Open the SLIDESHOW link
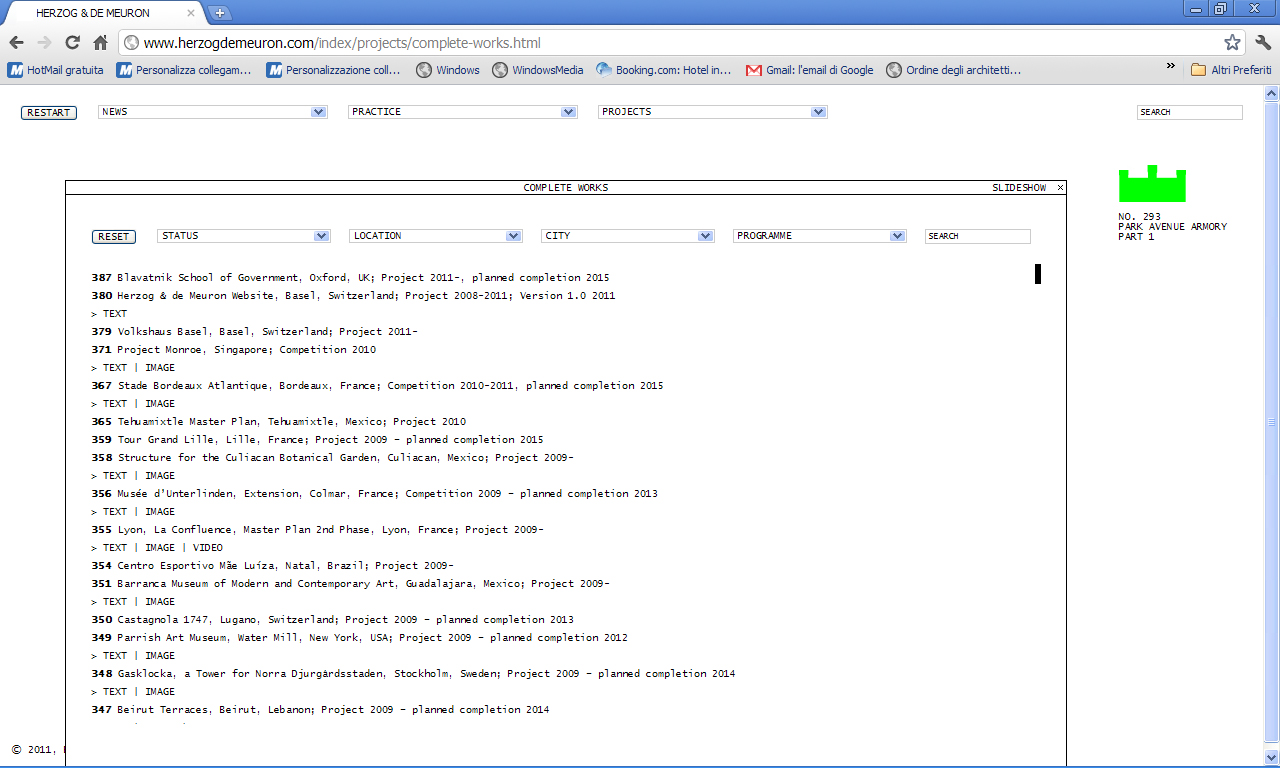Screen dimensions: 1280x768 (x=1018, y=188)
